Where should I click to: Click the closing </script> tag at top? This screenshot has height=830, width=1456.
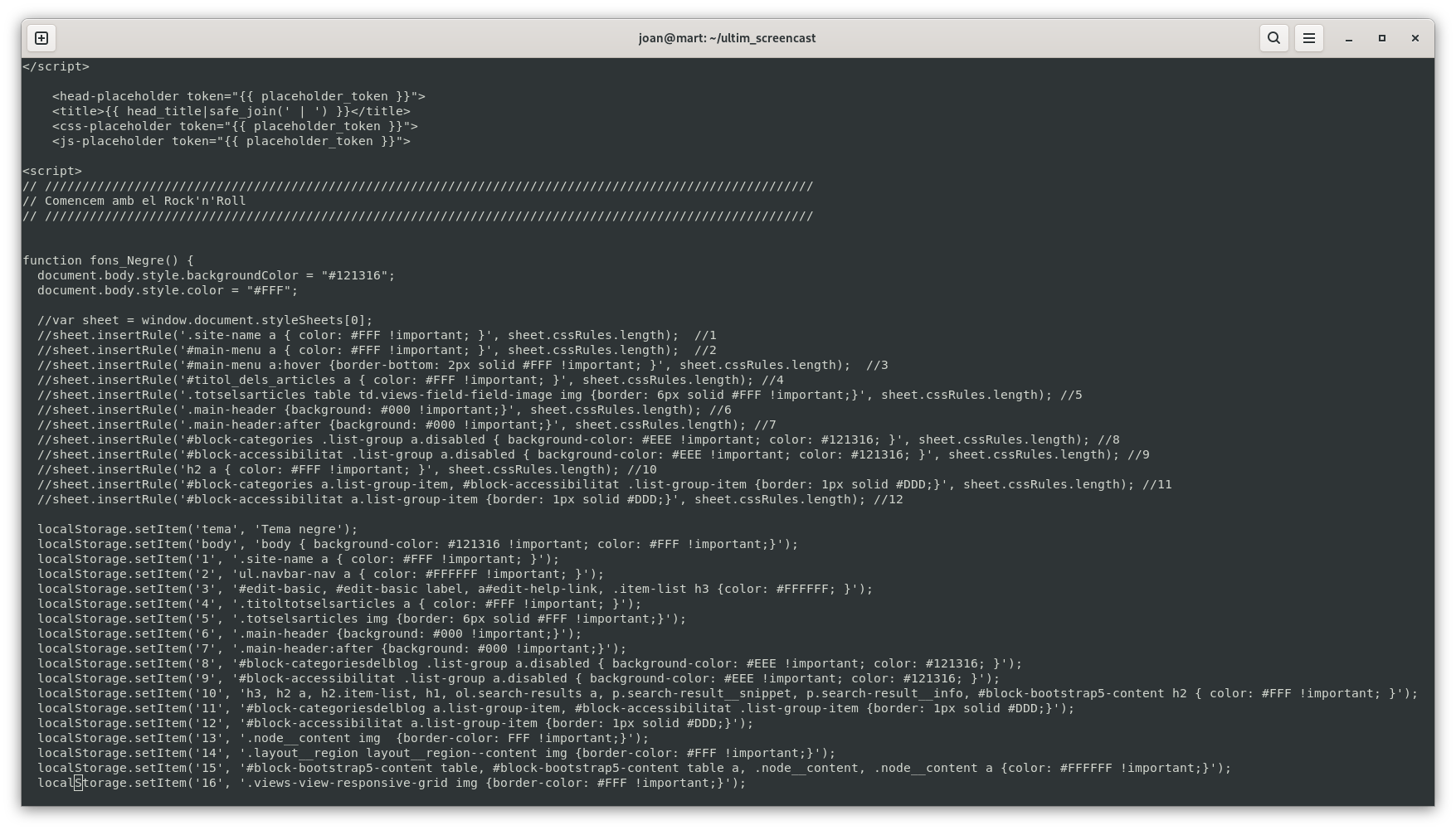coord(55,66)
